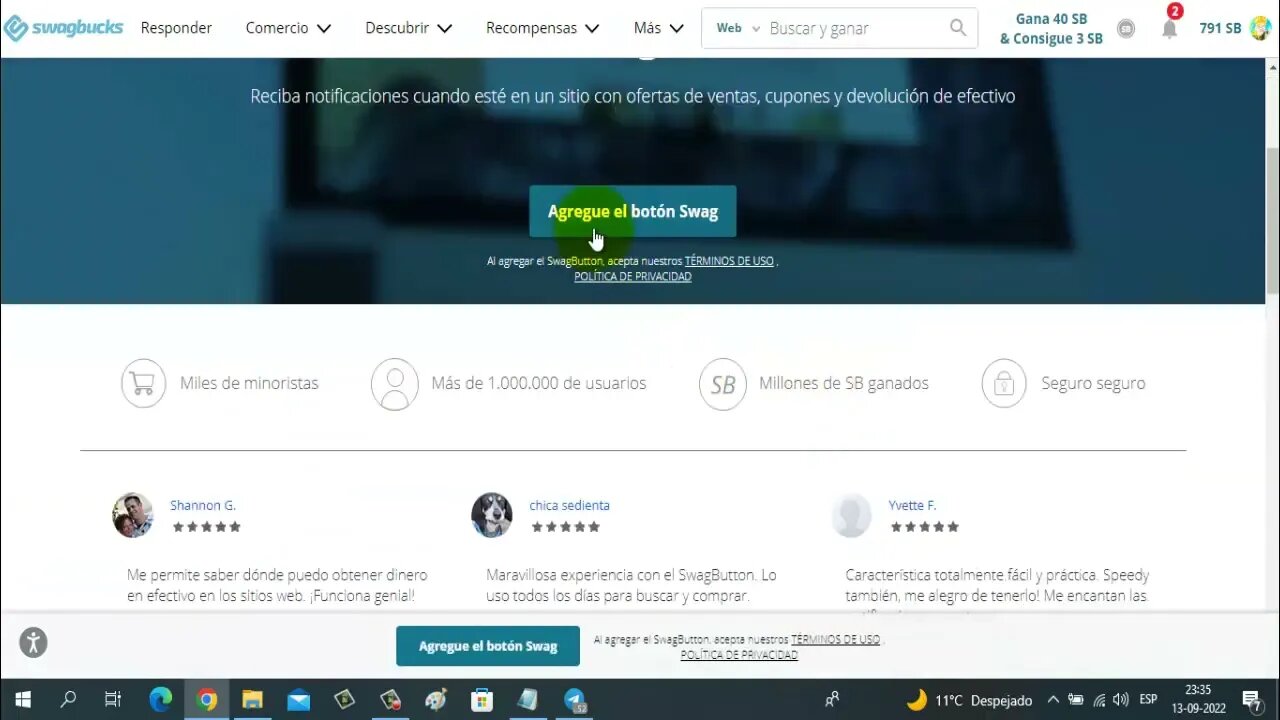Click the large Agregue el botón Swag button
Viewport: 1280px width, 720px height.
tap(632, 211)
